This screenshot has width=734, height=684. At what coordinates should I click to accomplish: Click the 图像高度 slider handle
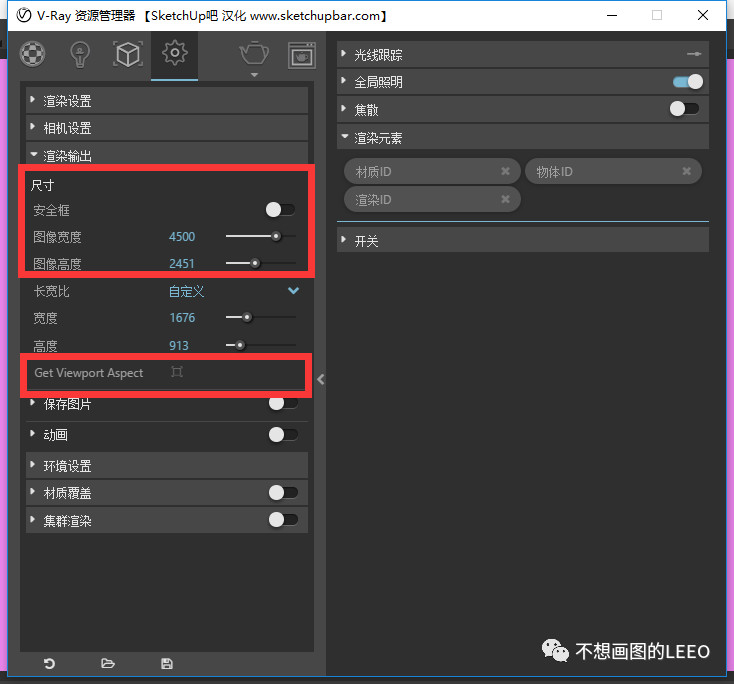click(x=255, y=263)
